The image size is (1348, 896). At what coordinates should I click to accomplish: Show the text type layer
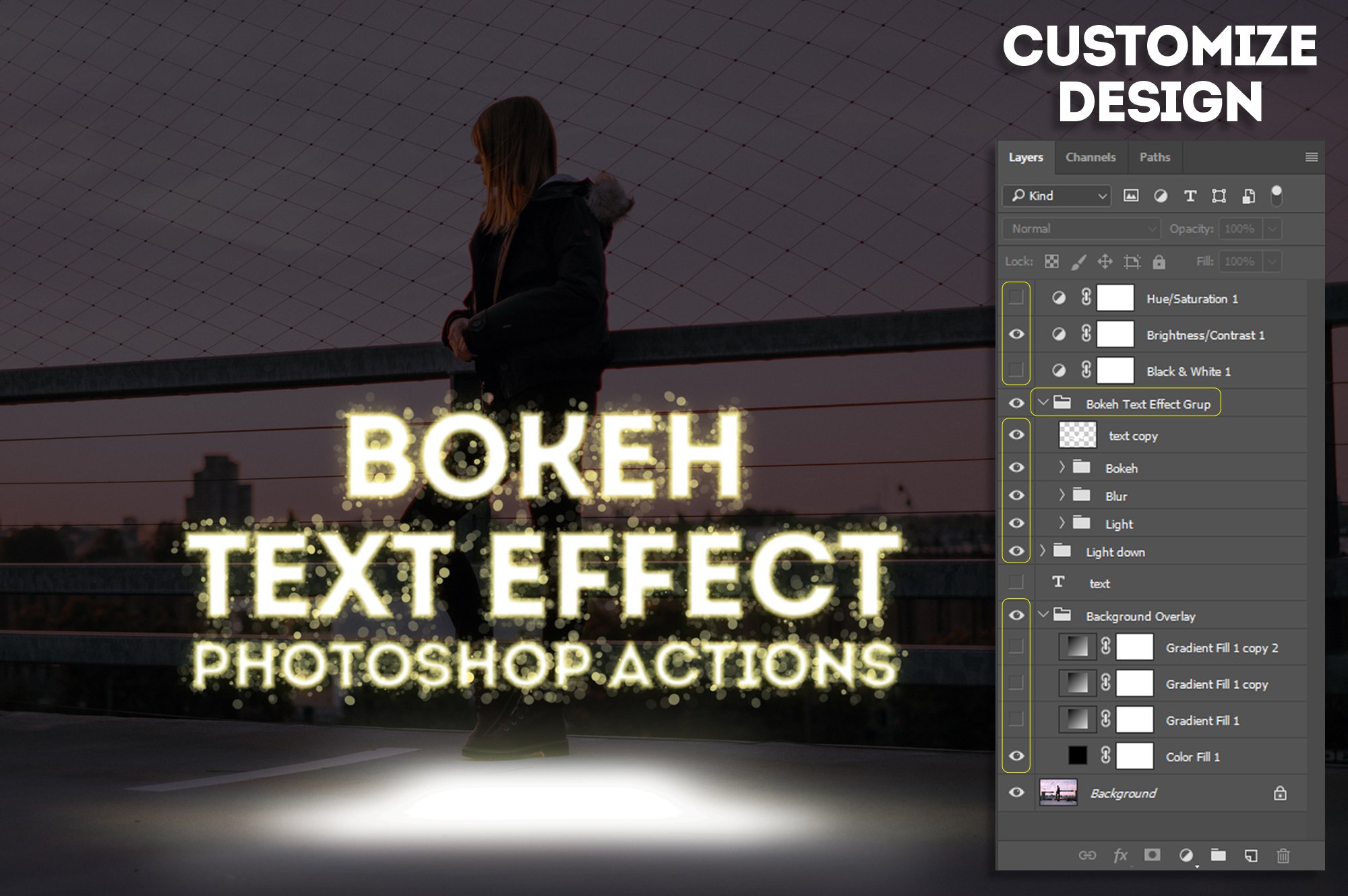pyautogui.click(x=1016, y=581)
